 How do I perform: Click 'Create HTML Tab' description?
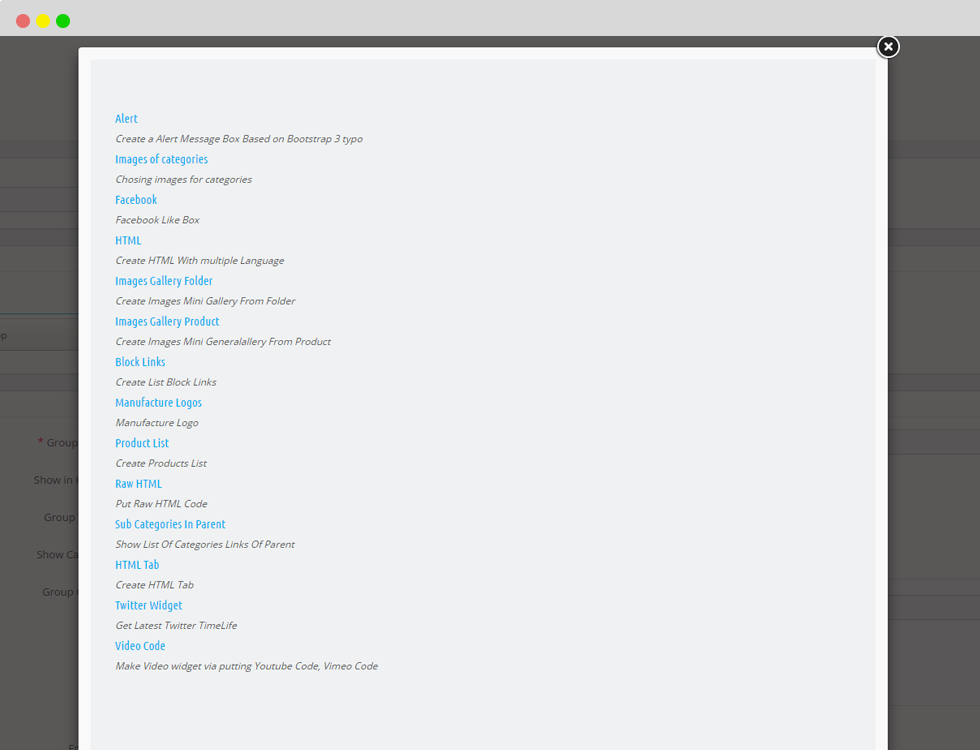coord(154,585)
